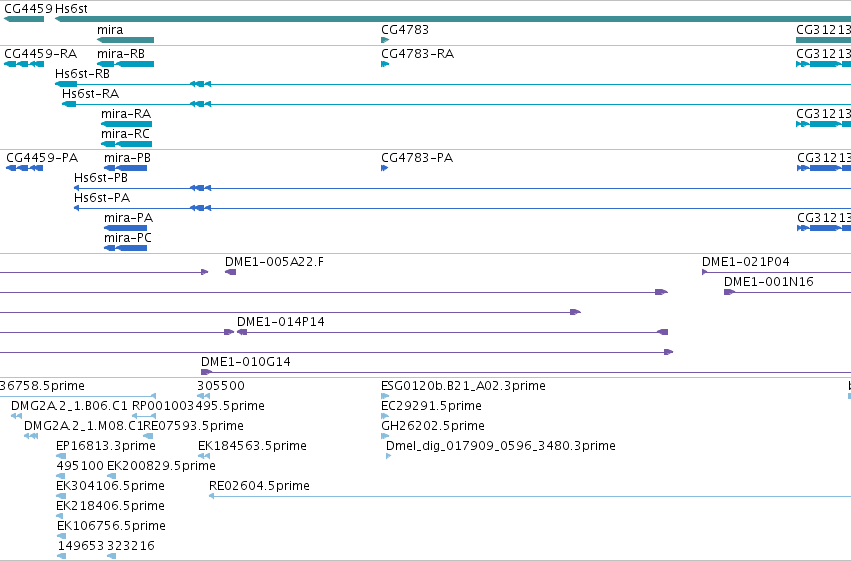Viewport: 851px width, 561px height.
Task: Click the DMG2A.2_1.B06.C1 label
Action: coord(69,406)
